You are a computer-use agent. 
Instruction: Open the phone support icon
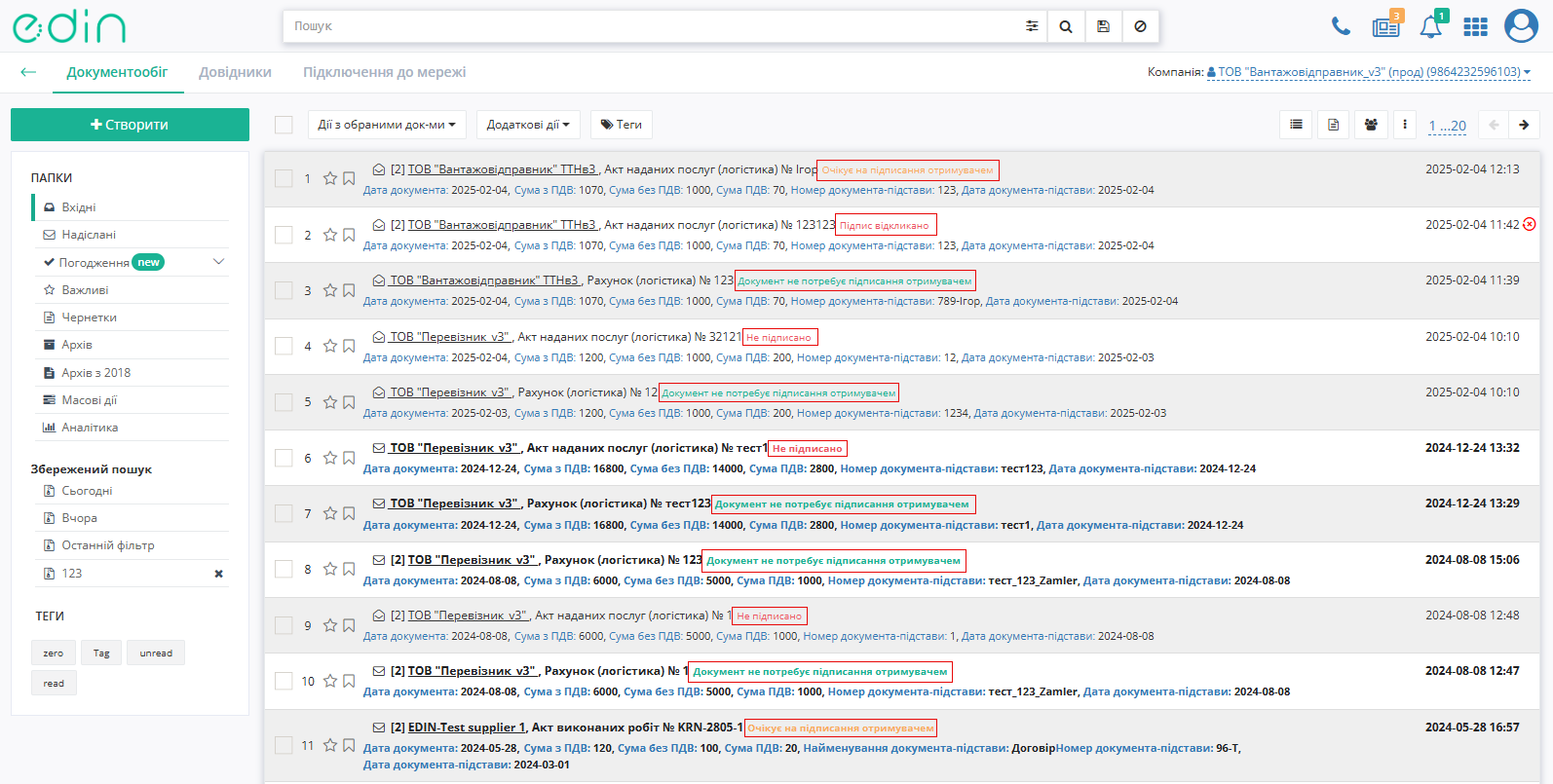coord(1342,26)
